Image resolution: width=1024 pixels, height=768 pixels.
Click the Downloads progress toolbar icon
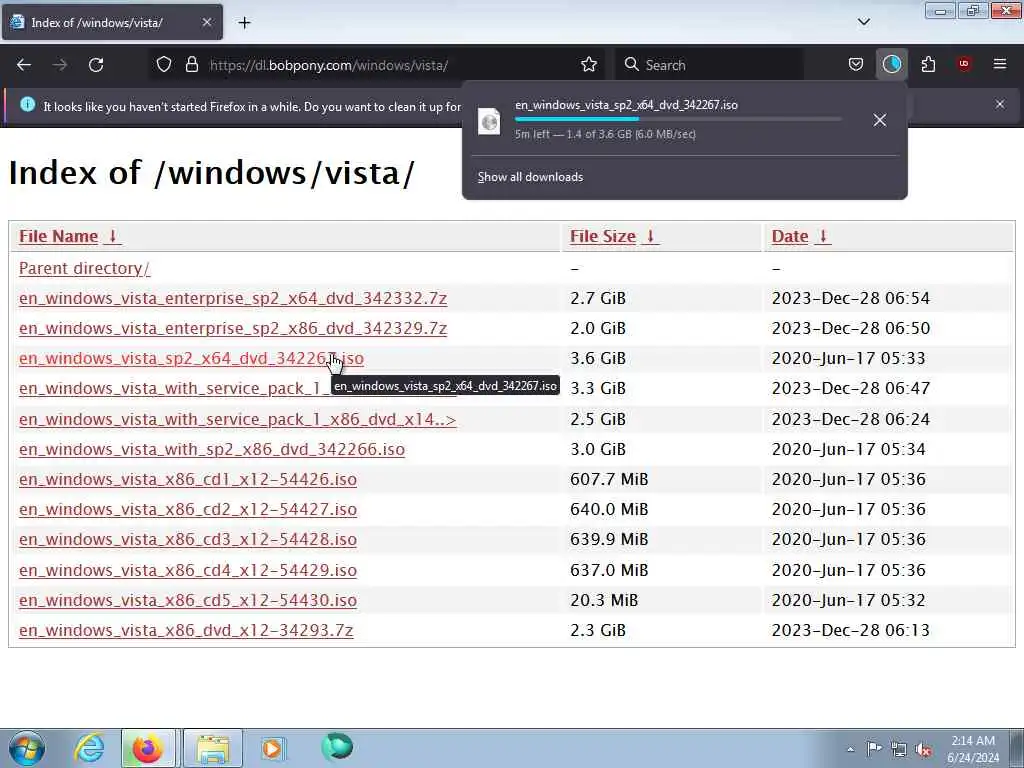coord(891,65)
